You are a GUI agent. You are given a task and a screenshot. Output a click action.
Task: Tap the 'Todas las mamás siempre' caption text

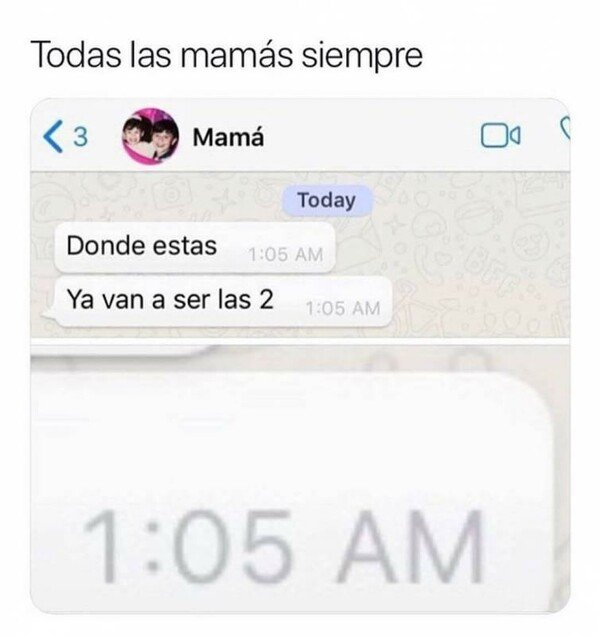click(x=227, y=55)
